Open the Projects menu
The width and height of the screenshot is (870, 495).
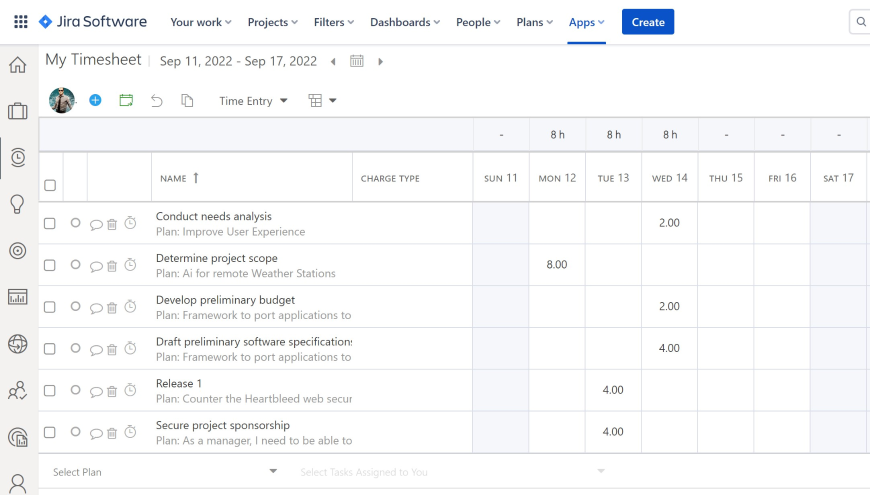click(273, 22)
